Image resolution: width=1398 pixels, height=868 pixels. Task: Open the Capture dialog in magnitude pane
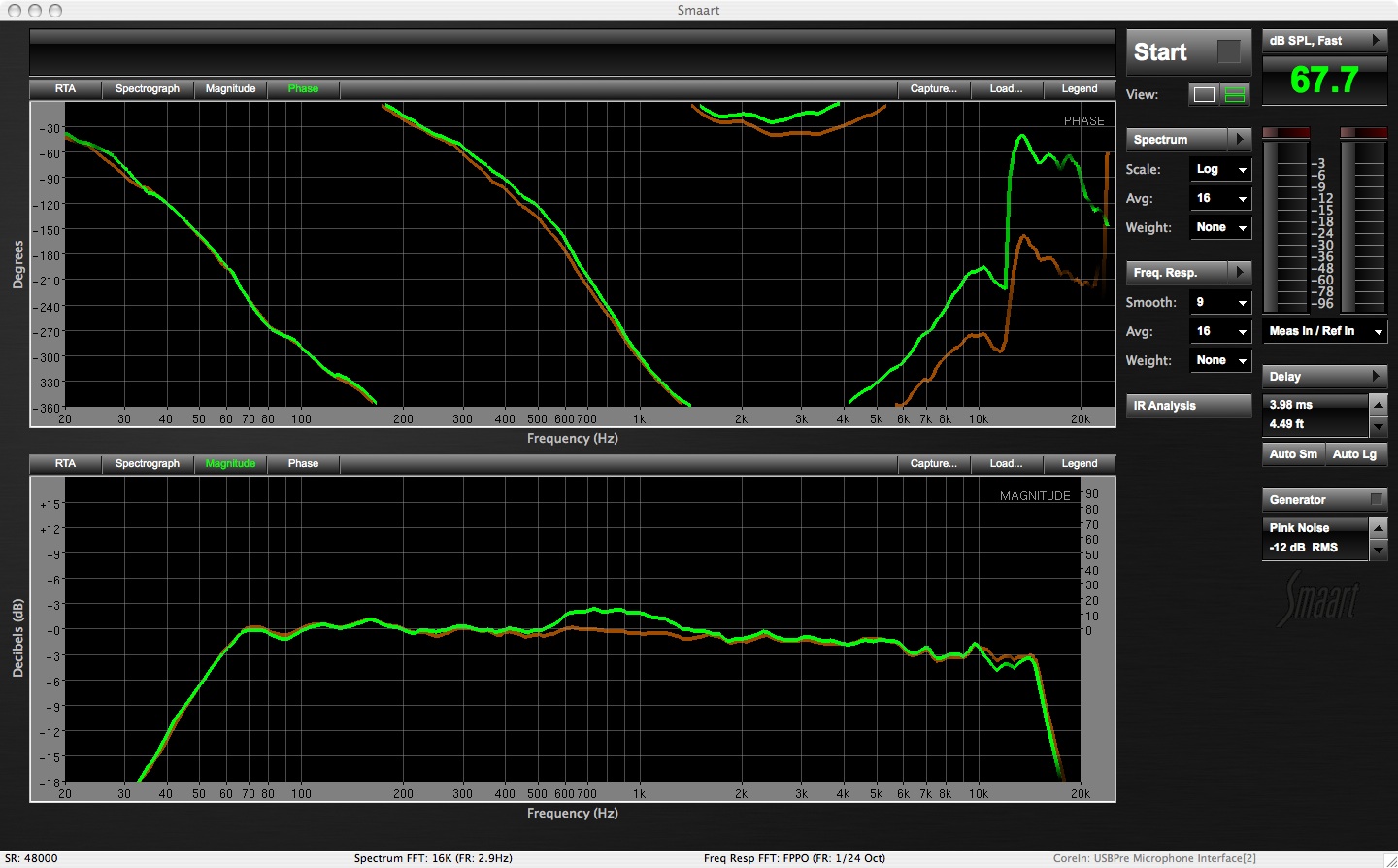coord(931,463)
